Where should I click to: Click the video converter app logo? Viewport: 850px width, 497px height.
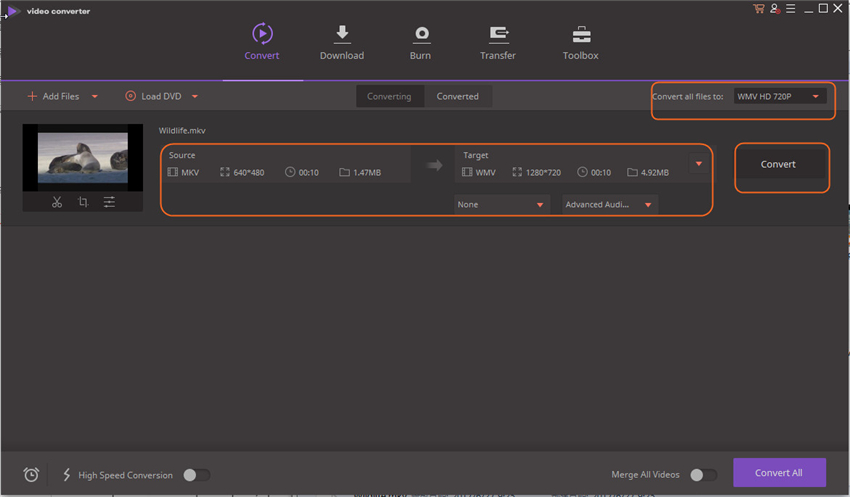pos(12,11)
